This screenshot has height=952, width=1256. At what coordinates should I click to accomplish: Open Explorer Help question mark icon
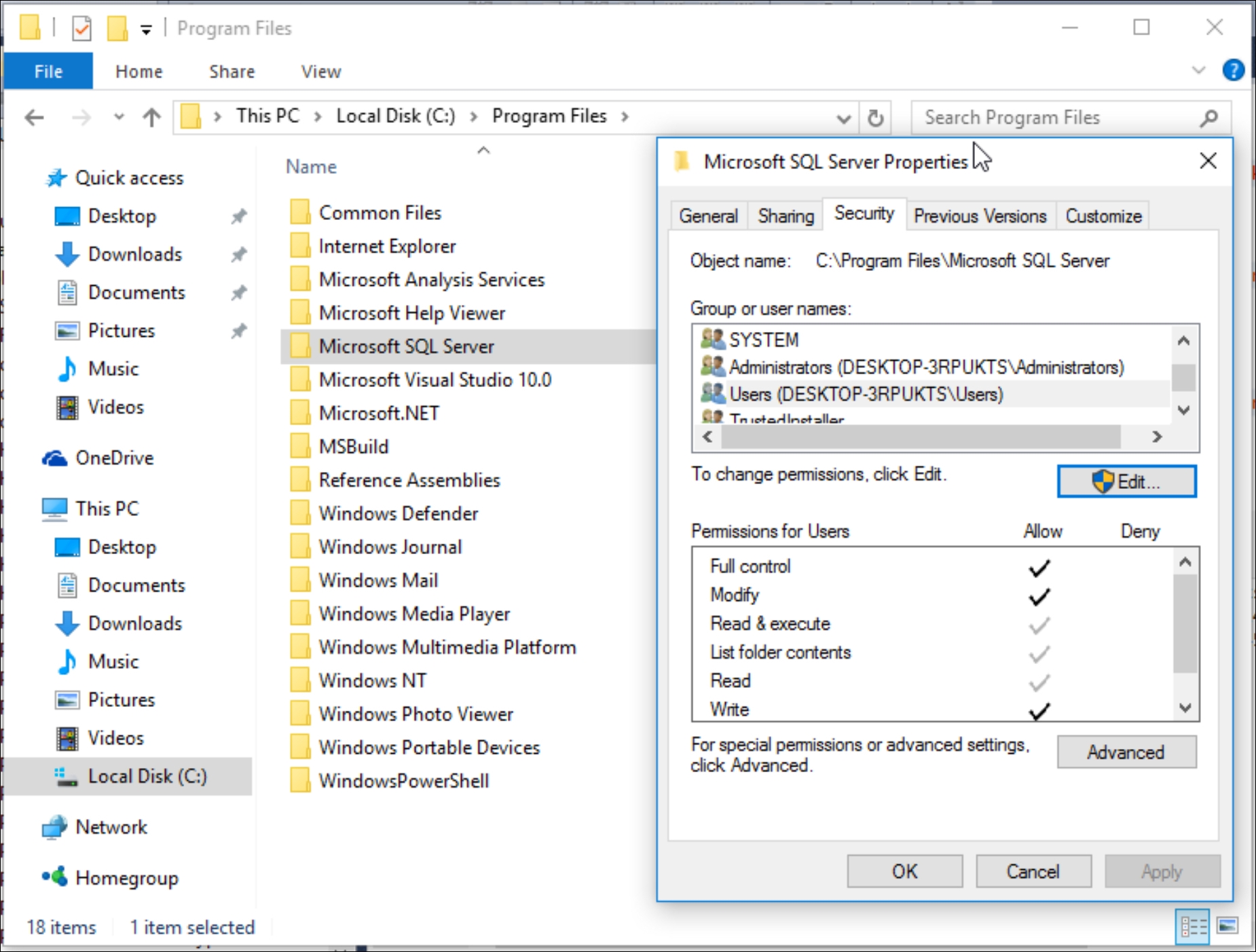click(x=1233, y=70)
